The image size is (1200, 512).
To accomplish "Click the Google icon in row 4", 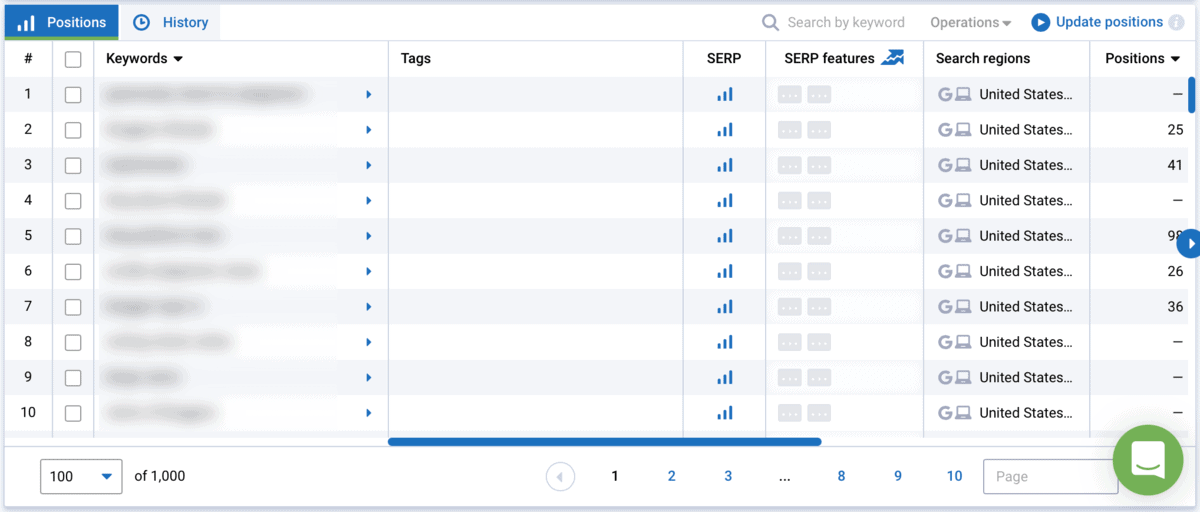I will [945, 200].
